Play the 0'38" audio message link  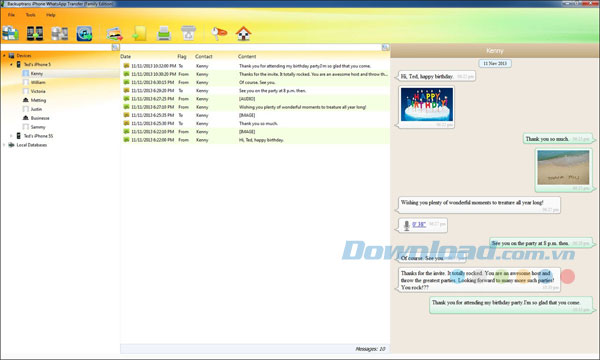click(419, 225)
